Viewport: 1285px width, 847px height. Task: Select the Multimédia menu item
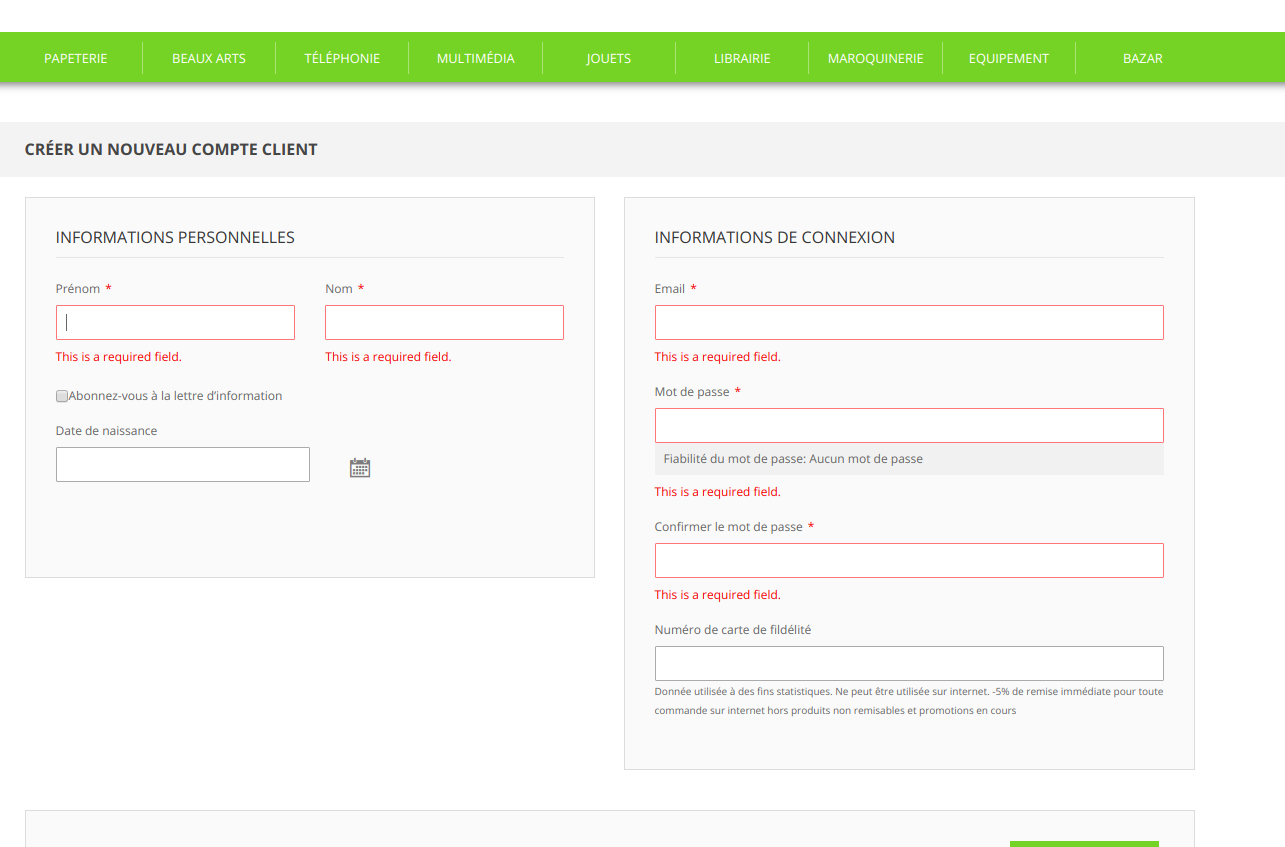pos(476,58)
